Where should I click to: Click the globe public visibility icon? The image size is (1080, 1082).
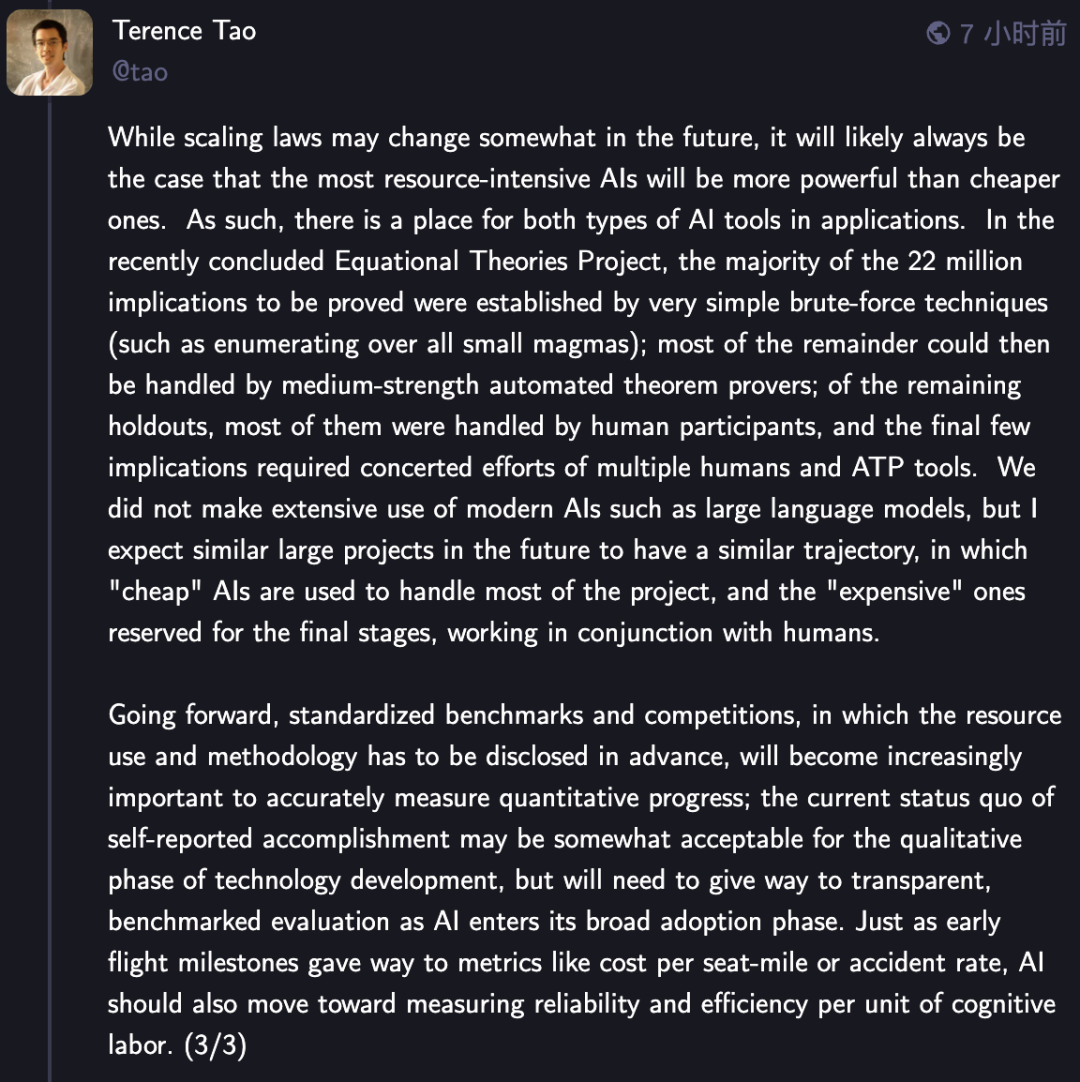pyautogui.click(x=937, y=34)
